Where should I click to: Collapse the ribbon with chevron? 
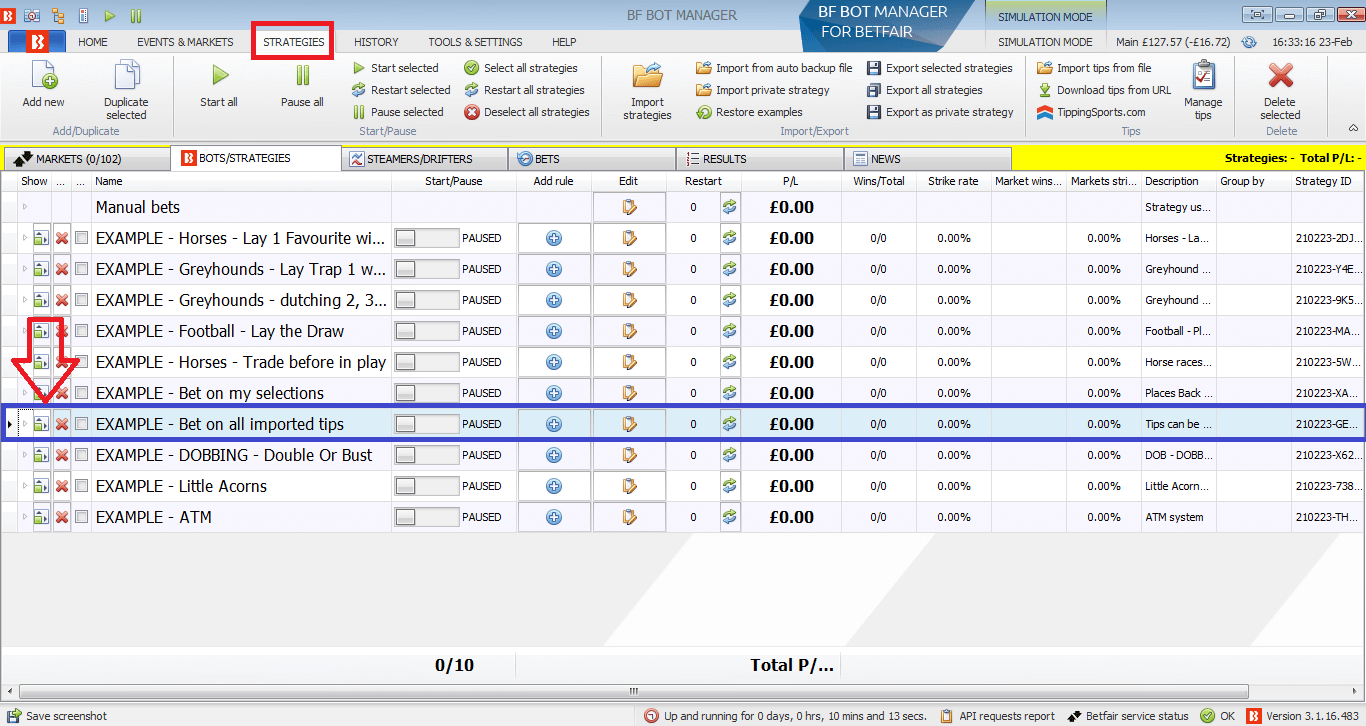[x=1353, y=128]
